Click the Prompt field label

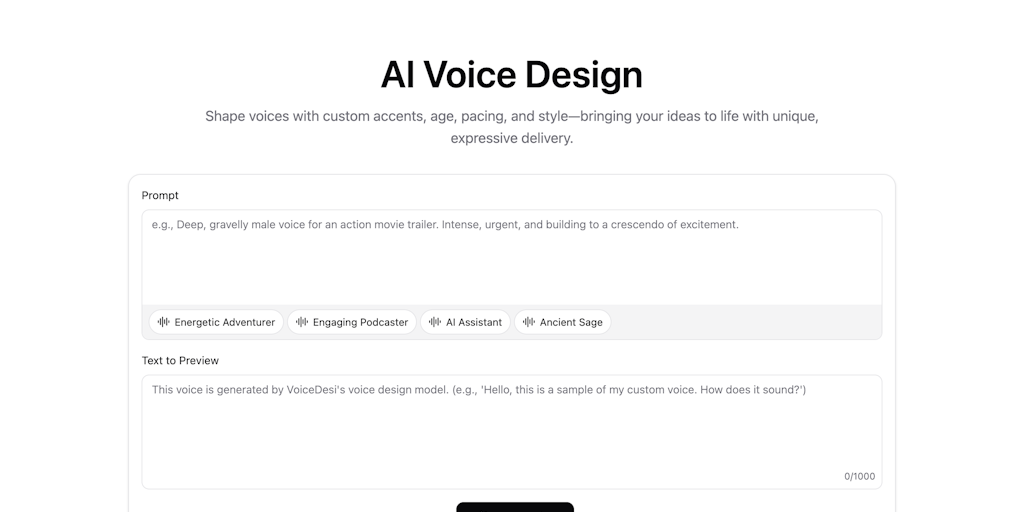(x=160, y=195)
